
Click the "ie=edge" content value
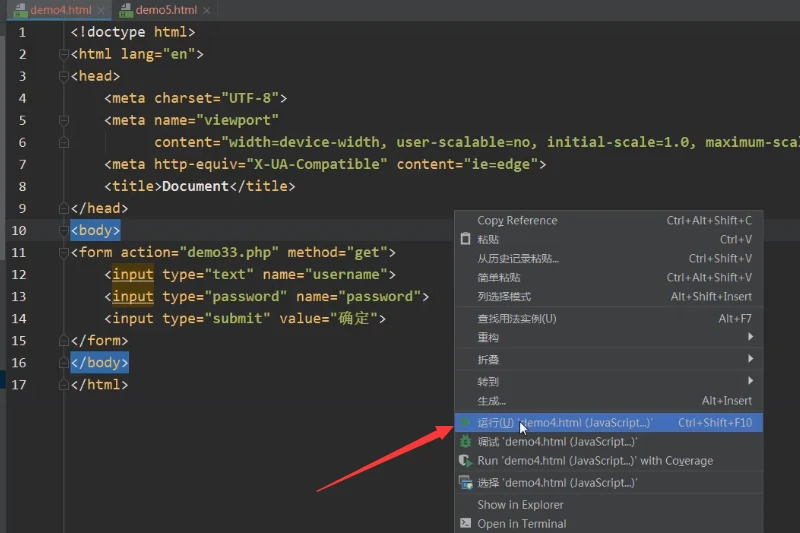tap(500, 164)
